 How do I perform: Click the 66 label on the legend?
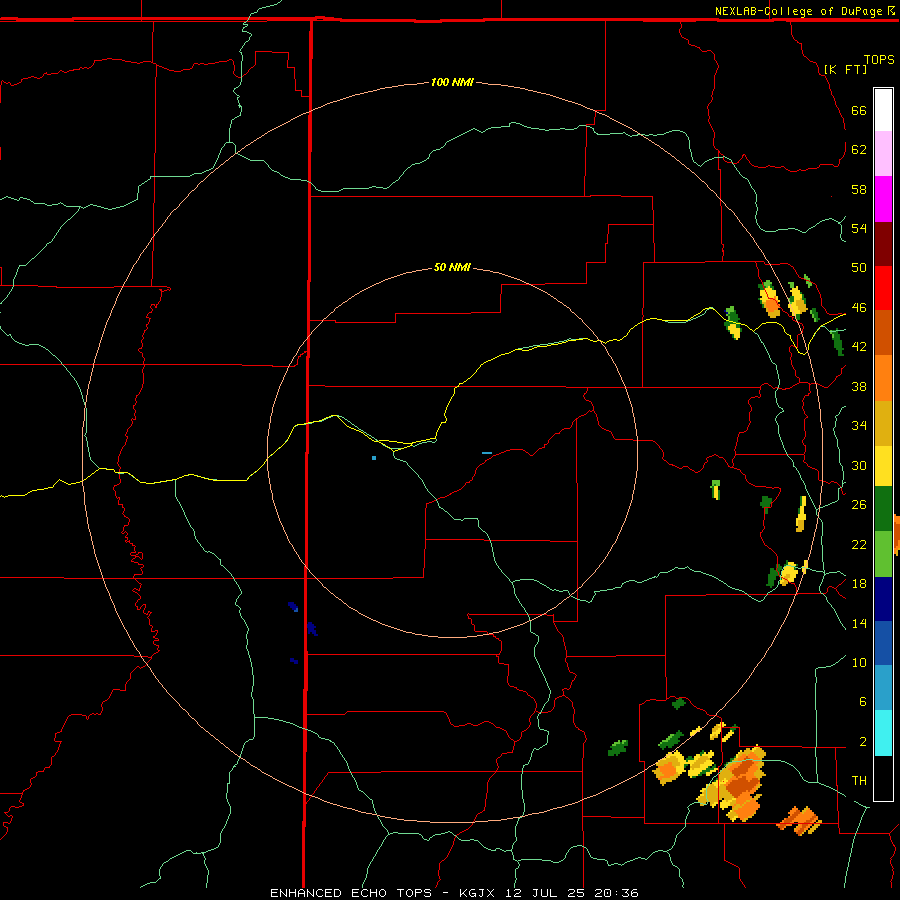point(859,110)
